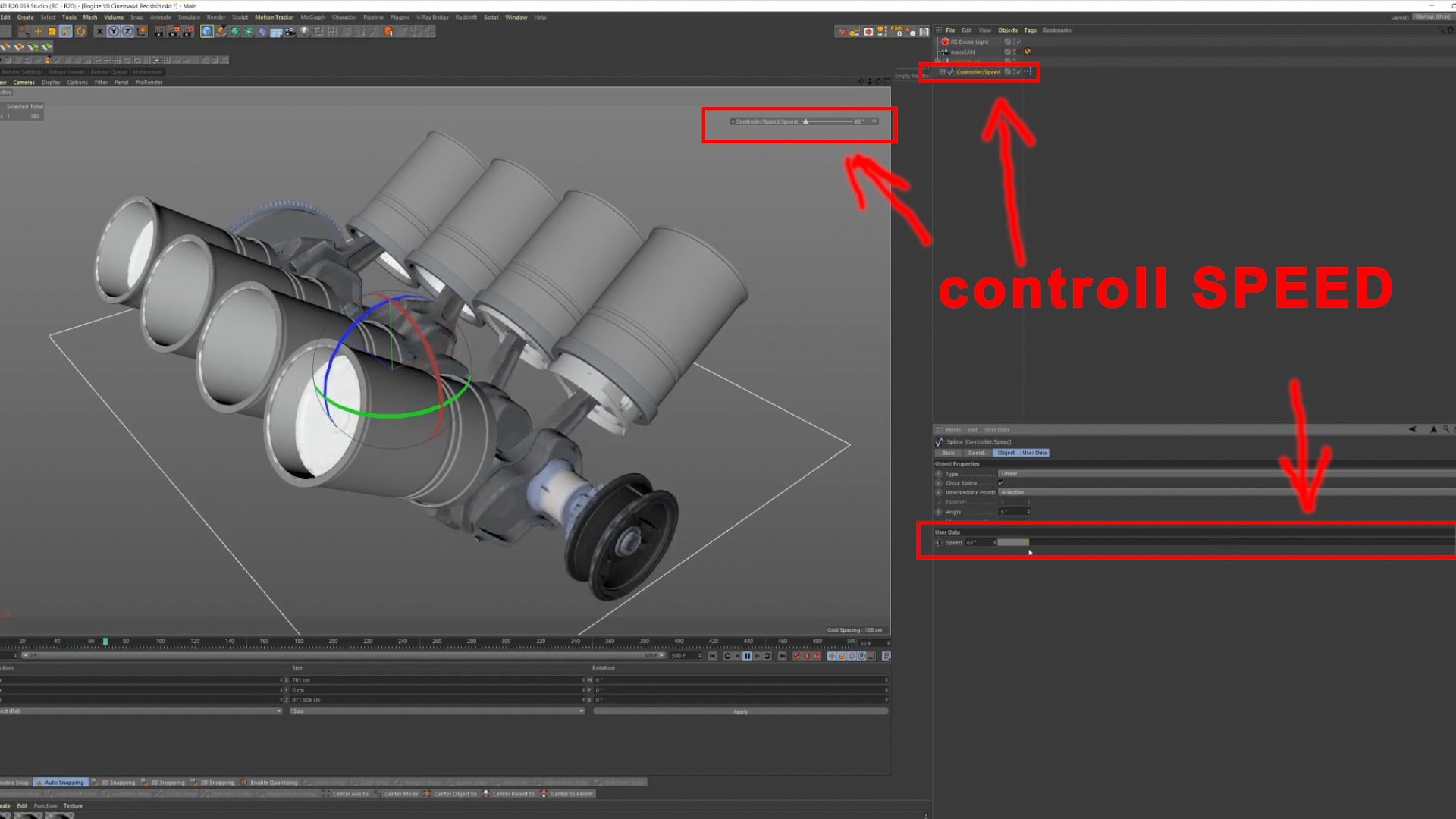1456x819 pixels.
Task: Select the Move tool icon
Action: click(x=38, y=31)
